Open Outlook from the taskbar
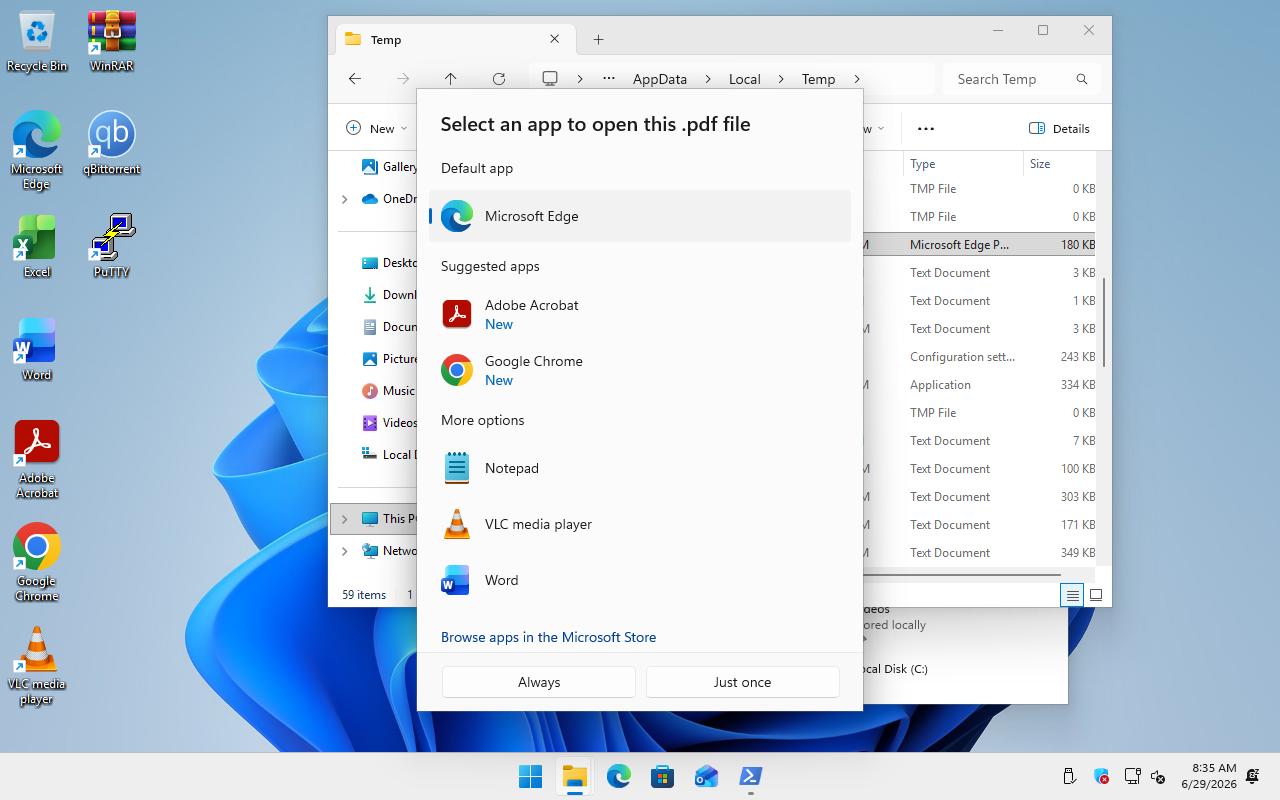This screenshot has height=800, width=1280. click(706, 777)
